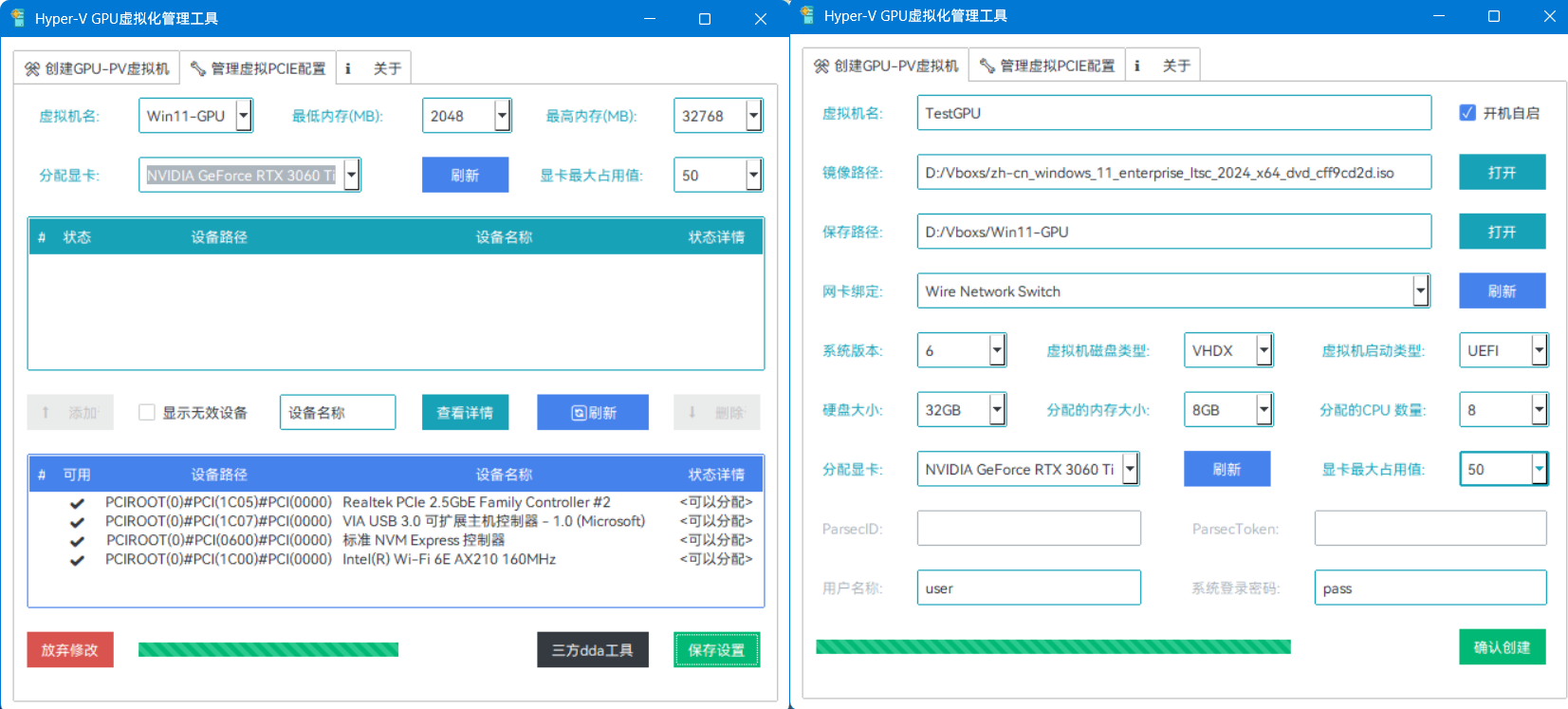This screenshot has width=1568, height=709.
Task: Open 分配的CPU数量 dropdown showing 8
Action: pos(1540,410)
